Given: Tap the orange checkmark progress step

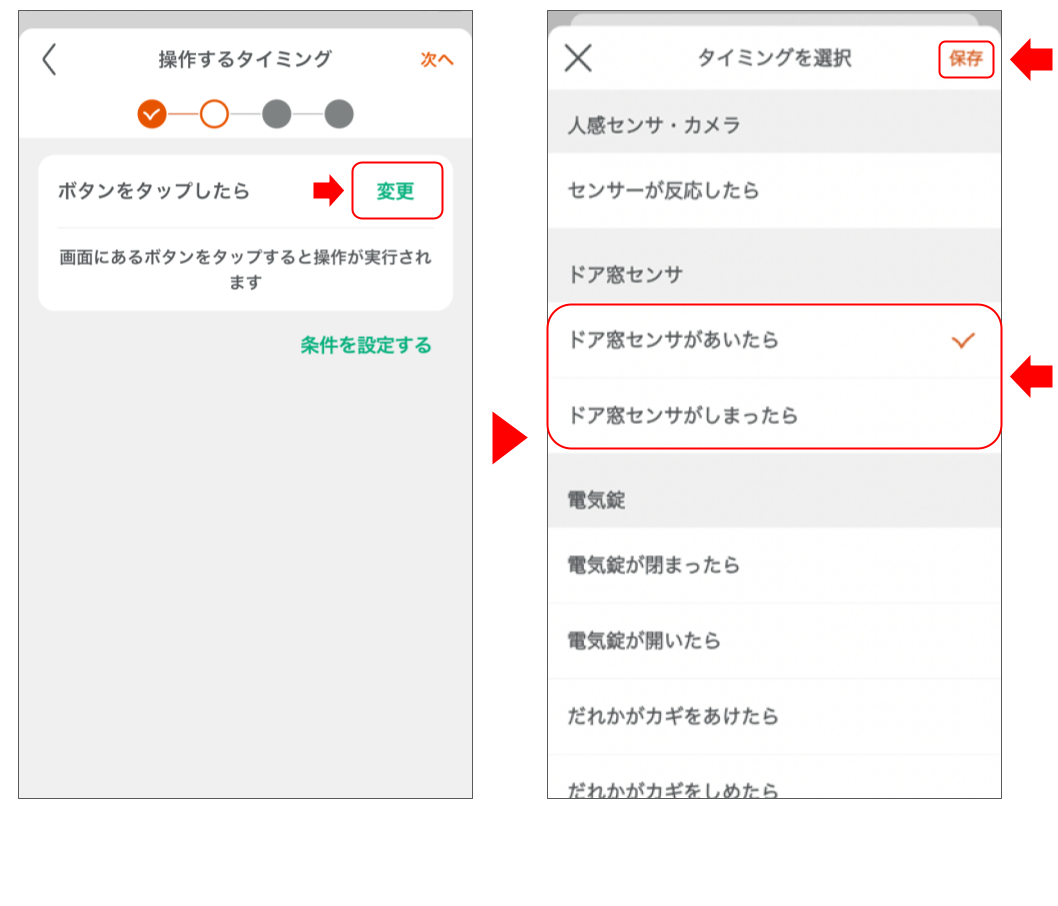Looking at the screenshot, I should pyautogui.click(x=152, y=113).
